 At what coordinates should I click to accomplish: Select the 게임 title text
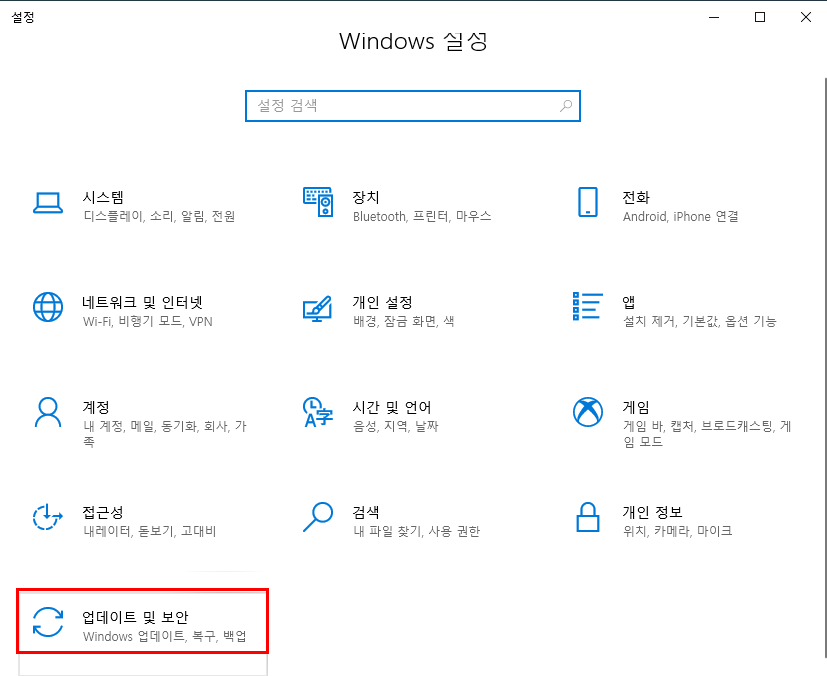pyautogui.click(x=636, y=407)
